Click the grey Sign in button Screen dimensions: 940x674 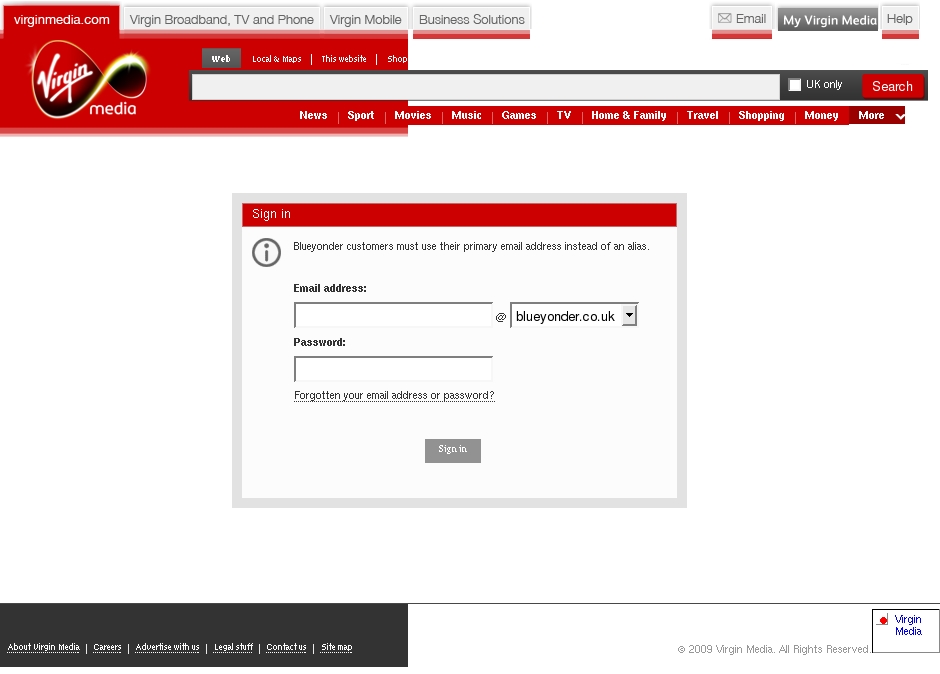point(453,450)
